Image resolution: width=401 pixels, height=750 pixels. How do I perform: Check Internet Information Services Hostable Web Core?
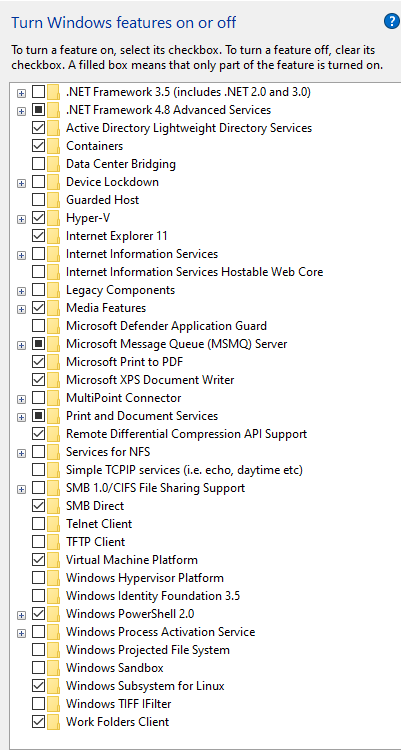tap(39, 272)
